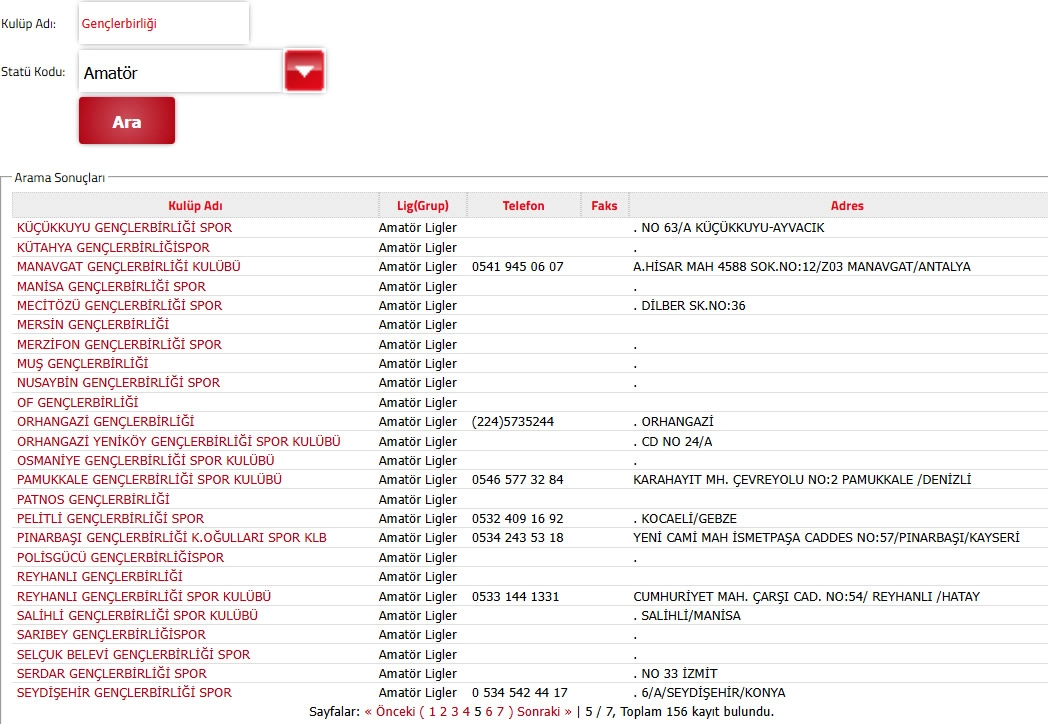Click PAMUKKALE GENÇLERBİRLİĞİ SPOR KULÜBÜ link
Image resolution: width=1048 pixels, height=724 pixels.
(x=149, y=480)
